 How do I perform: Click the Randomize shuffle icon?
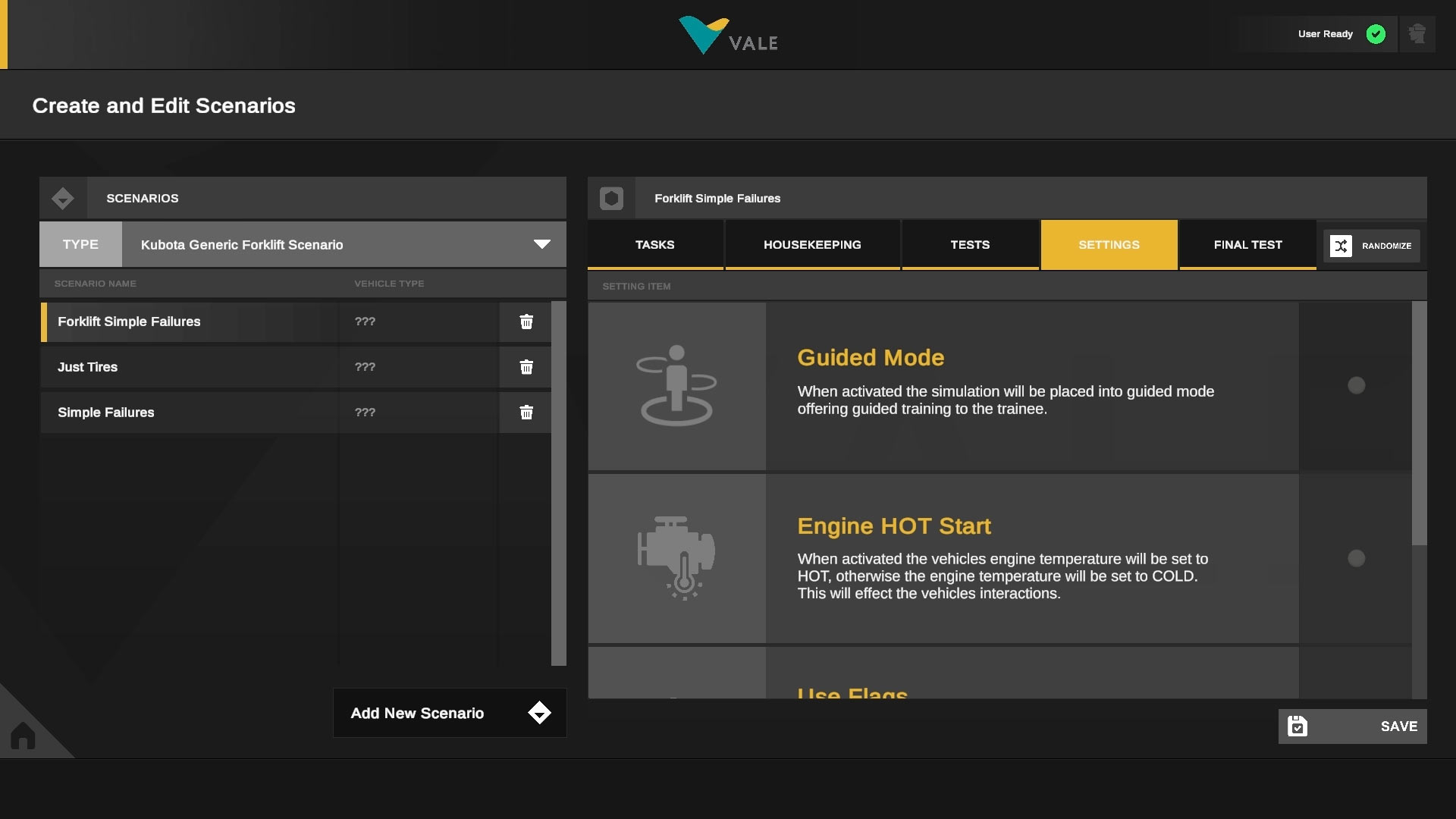point(1341,246)
